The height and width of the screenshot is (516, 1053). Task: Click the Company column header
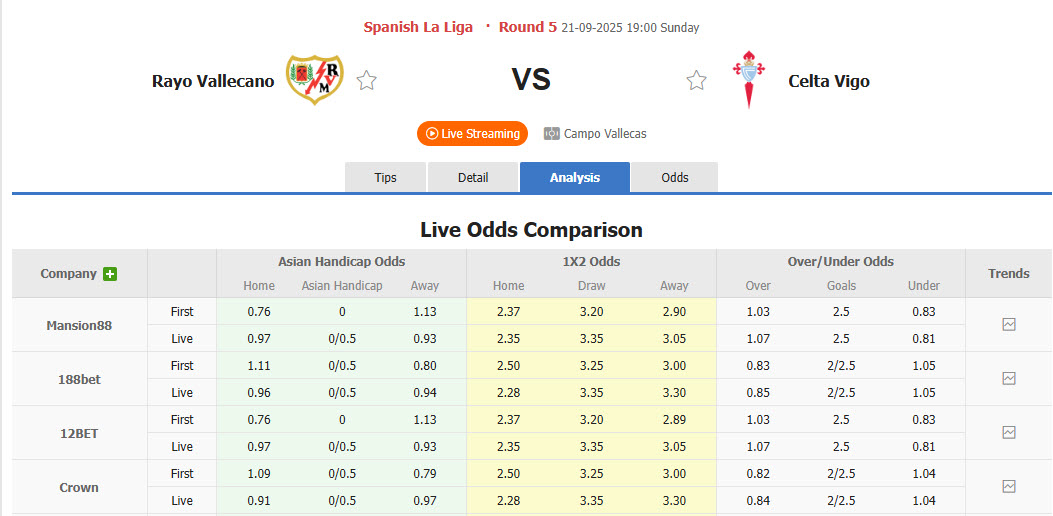[x=68, y=274]
